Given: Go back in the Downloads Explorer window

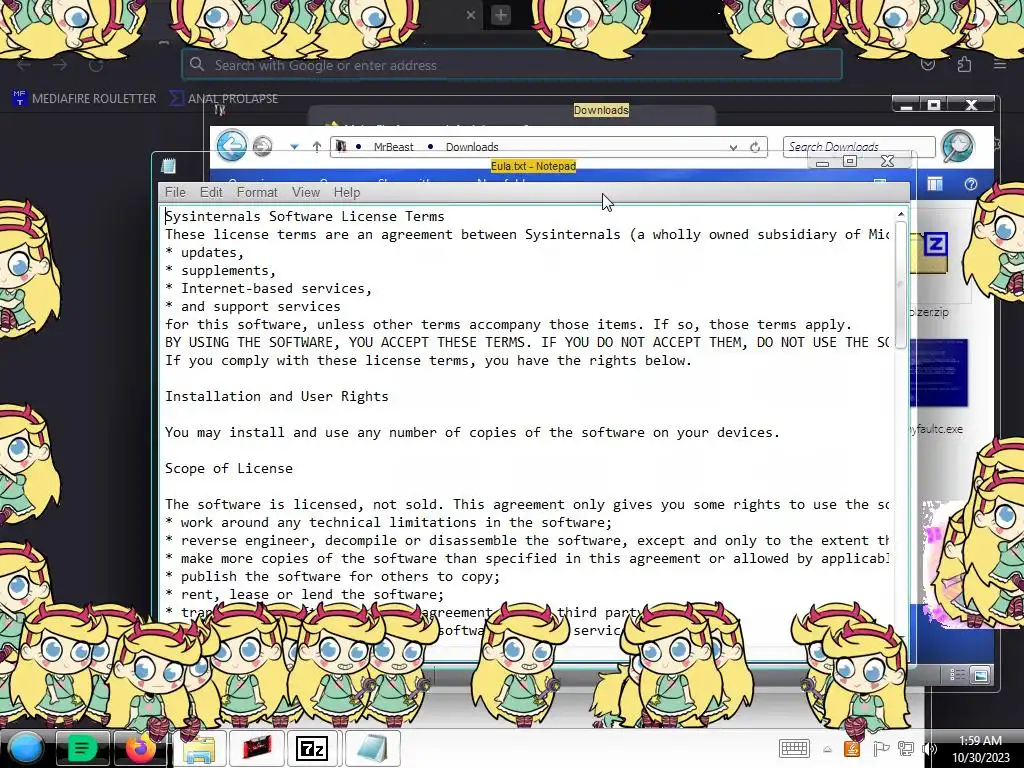Looking at the screenshot, I should (x=232, y=146).
